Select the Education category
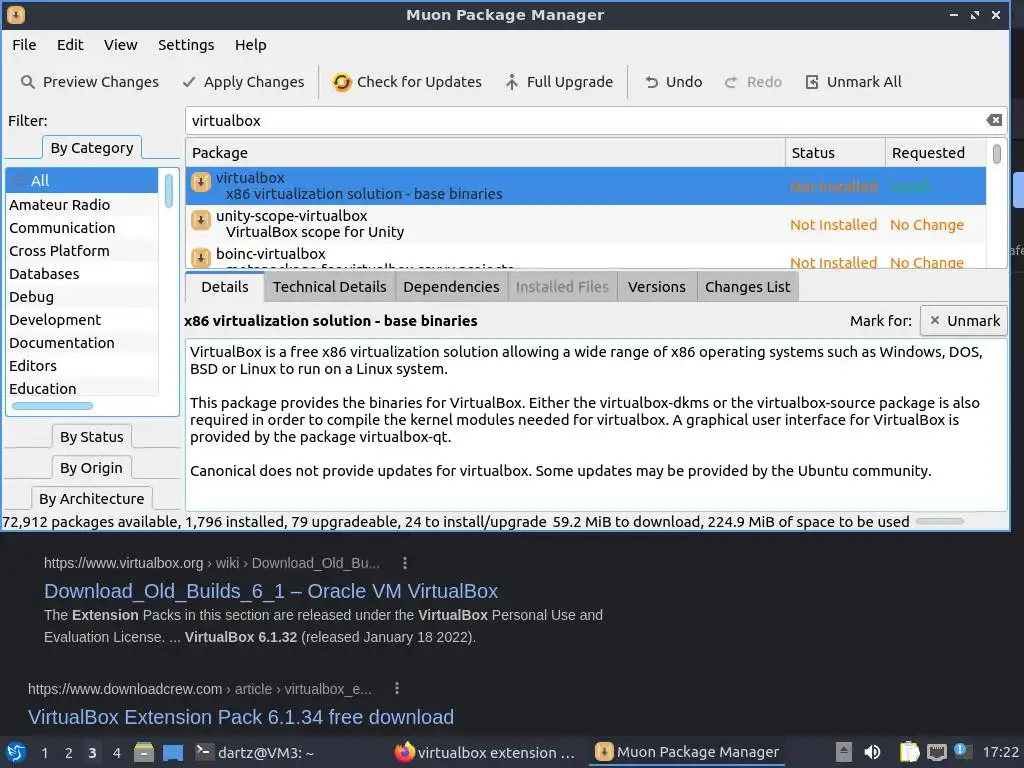Screen dimensions: 1024x768 [x=82, y=389]
